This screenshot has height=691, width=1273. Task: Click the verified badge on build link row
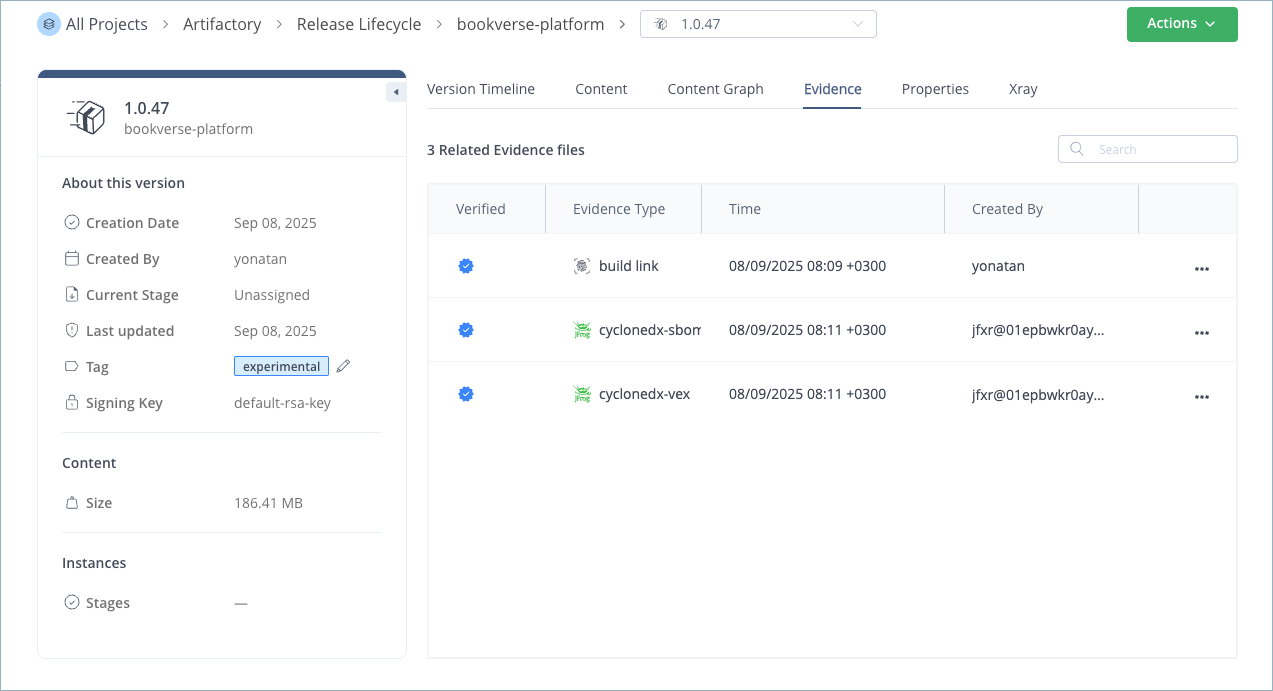click(x=465, y=265)
